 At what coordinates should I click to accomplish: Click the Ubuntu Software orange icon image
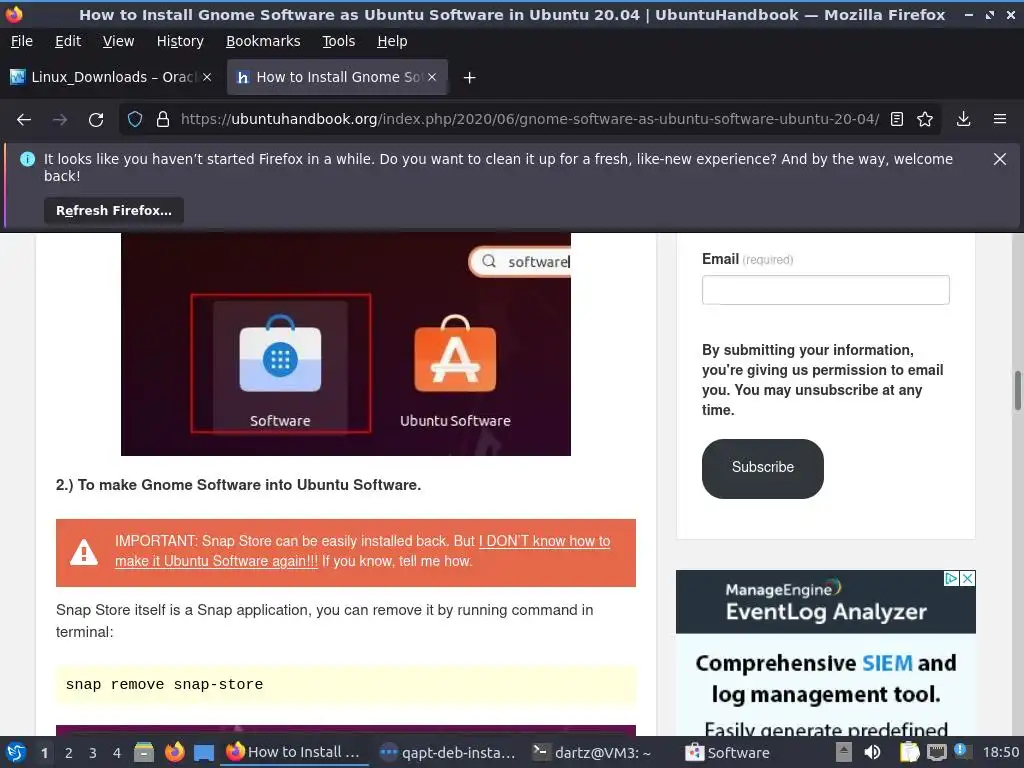click(455, 355)
